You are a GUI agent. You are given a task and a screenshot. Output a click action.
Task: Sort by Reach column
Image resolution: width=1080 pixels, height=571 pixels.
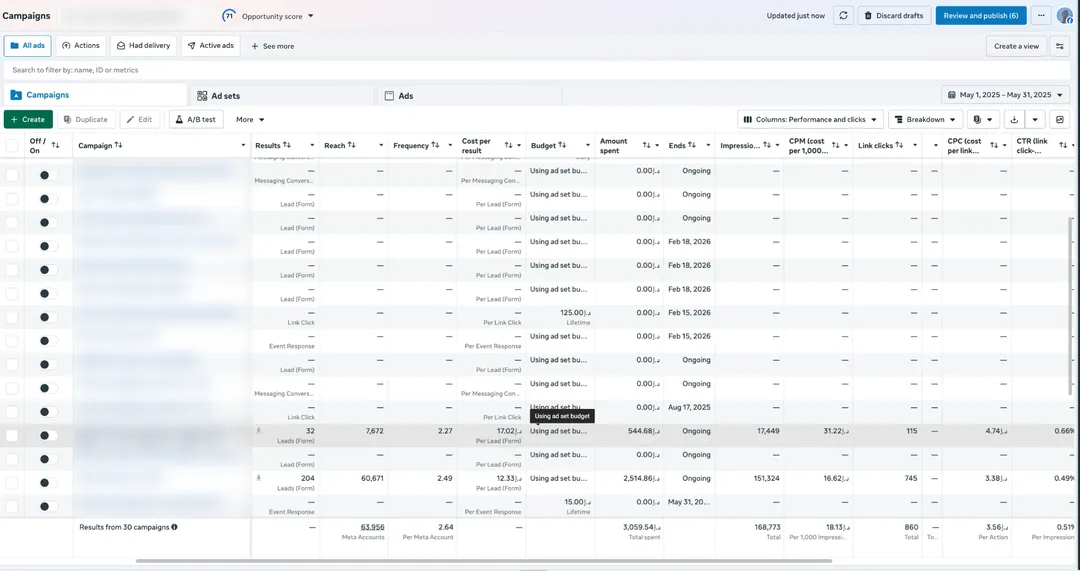(351, 145)
